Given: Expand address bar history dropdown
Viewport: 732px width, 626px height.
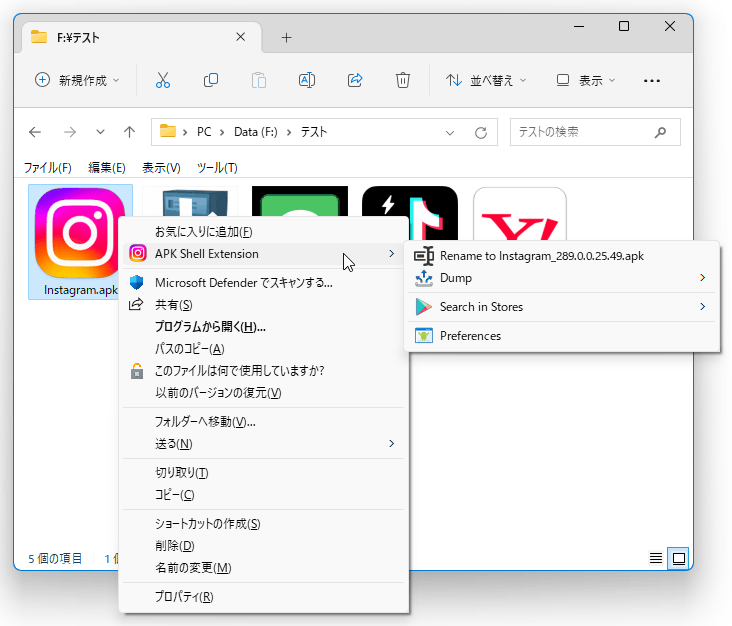Looking at the screenshot, I should [450, 133].
